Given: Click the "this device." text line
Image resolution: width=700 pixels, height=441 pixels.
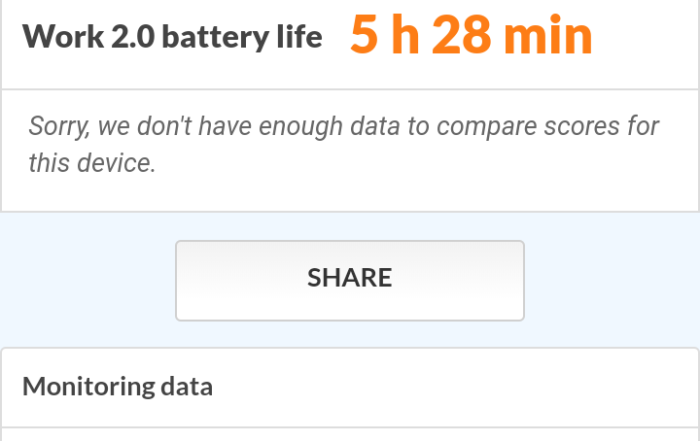Looking at the screenshot, I should [x=92, y=163].
